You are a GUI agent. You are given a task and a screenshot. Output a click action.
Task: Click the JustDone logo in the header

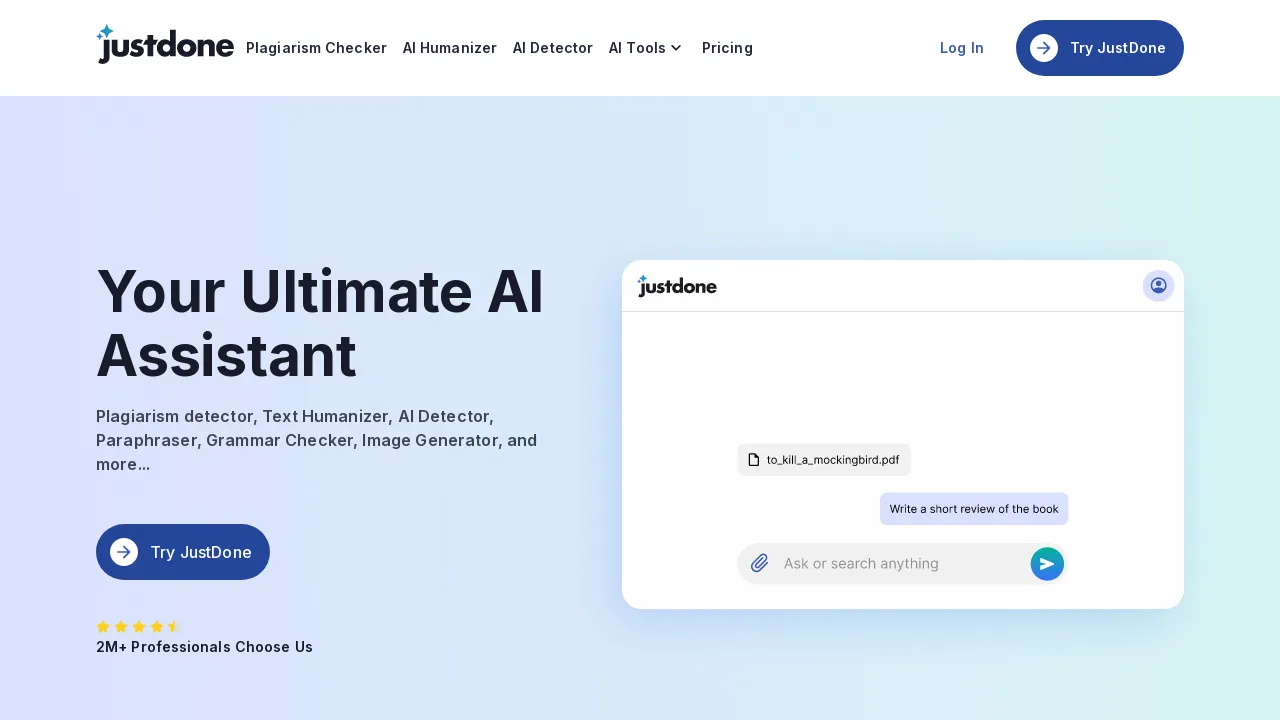point(165,44)
